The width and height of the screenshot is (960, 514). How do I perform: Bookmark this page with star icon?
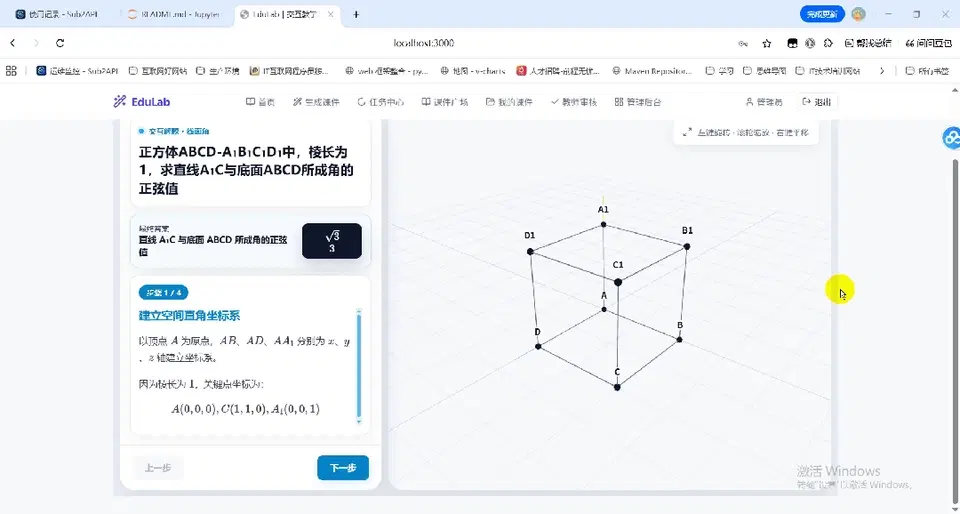click(x=767, y=43)
